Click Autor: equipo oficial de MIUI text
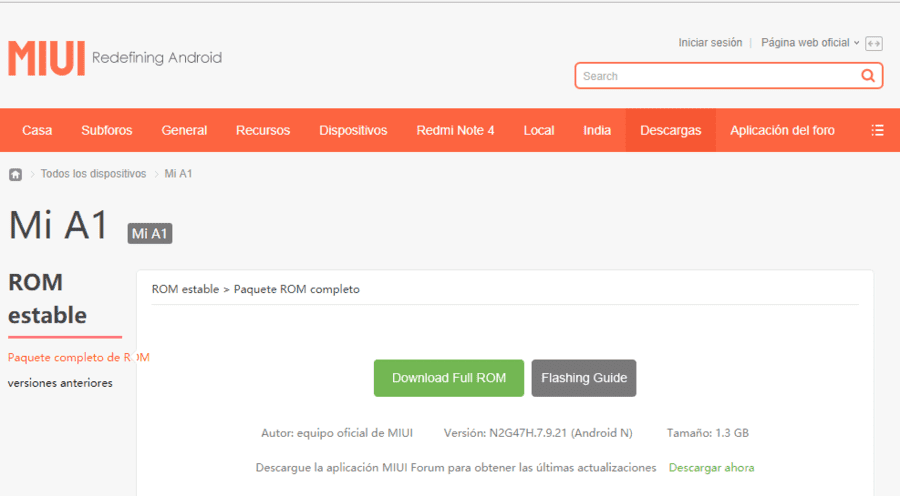This screenshot has width=900, height=496. tap(337, 433)
